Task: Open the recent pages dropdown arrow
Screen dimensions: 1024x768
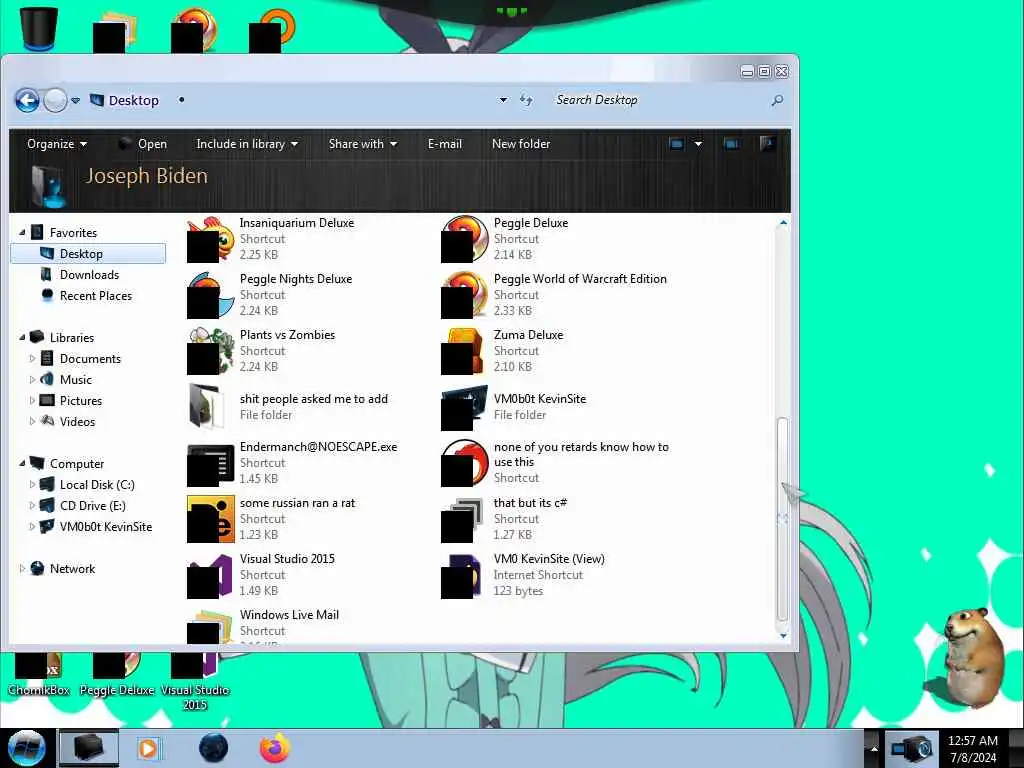Action: [75, 101]
